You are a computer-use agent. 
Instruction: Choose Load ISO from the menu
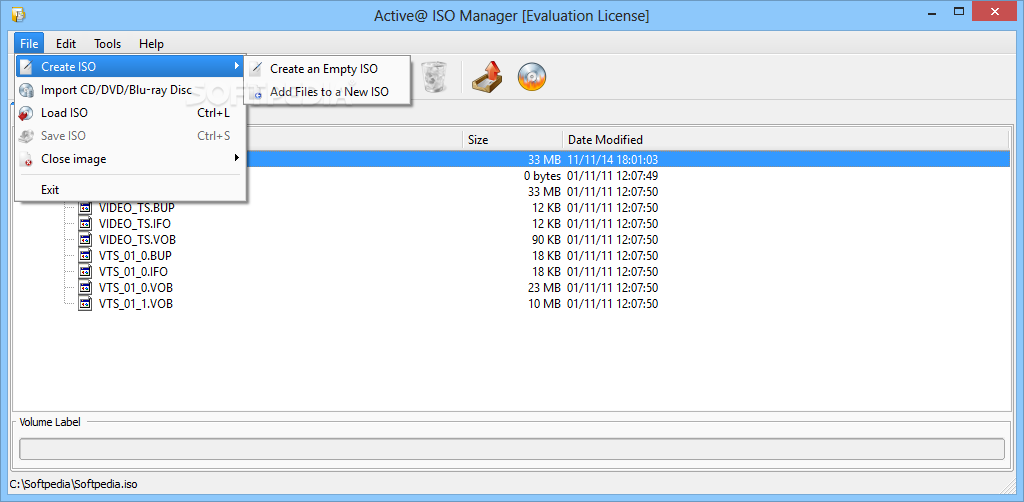pos(131,113)
